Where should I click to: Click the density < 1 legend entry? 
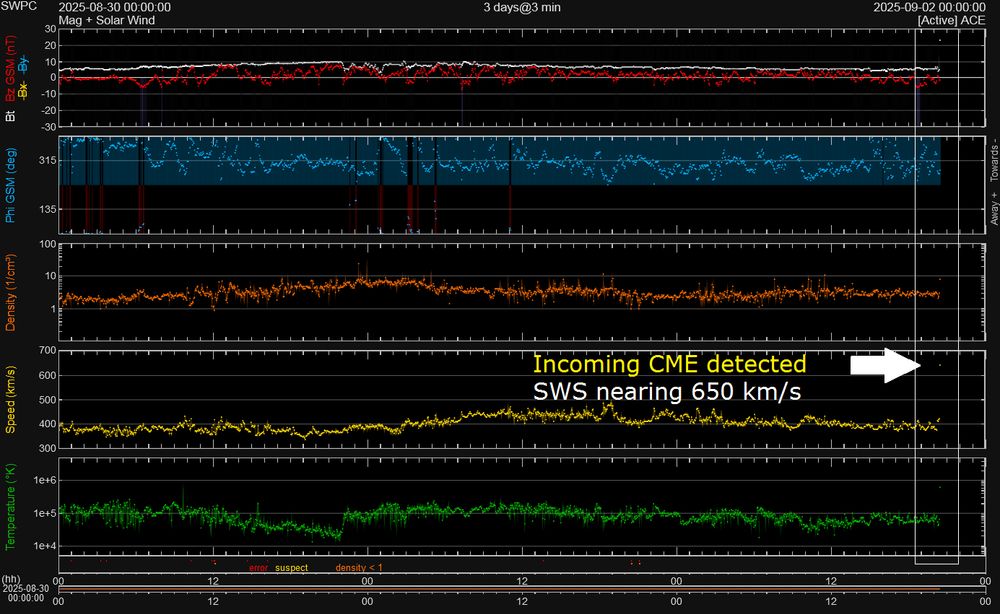pos(359,567)
